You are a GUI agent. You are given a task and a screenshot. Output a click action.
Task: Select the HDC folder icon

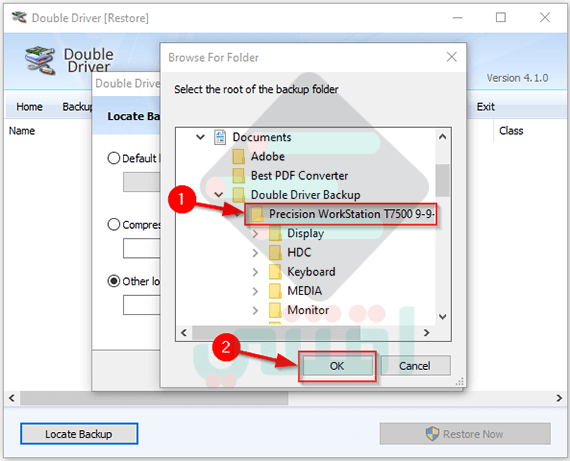tap(275, 252)
